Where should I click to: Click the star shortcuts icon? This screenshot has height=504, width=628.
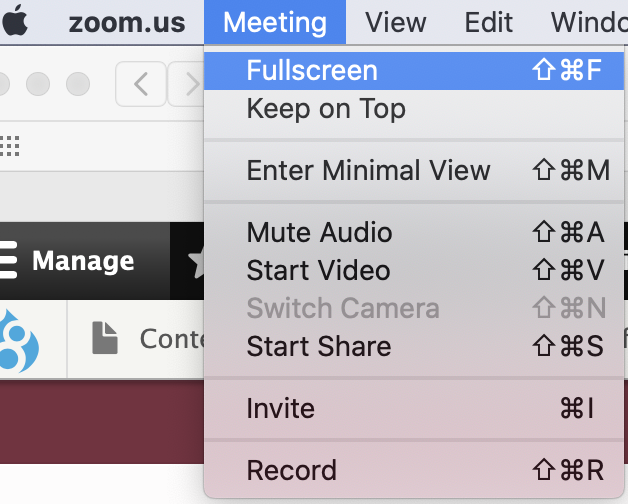pyautogui.click(x=196, y=261)
